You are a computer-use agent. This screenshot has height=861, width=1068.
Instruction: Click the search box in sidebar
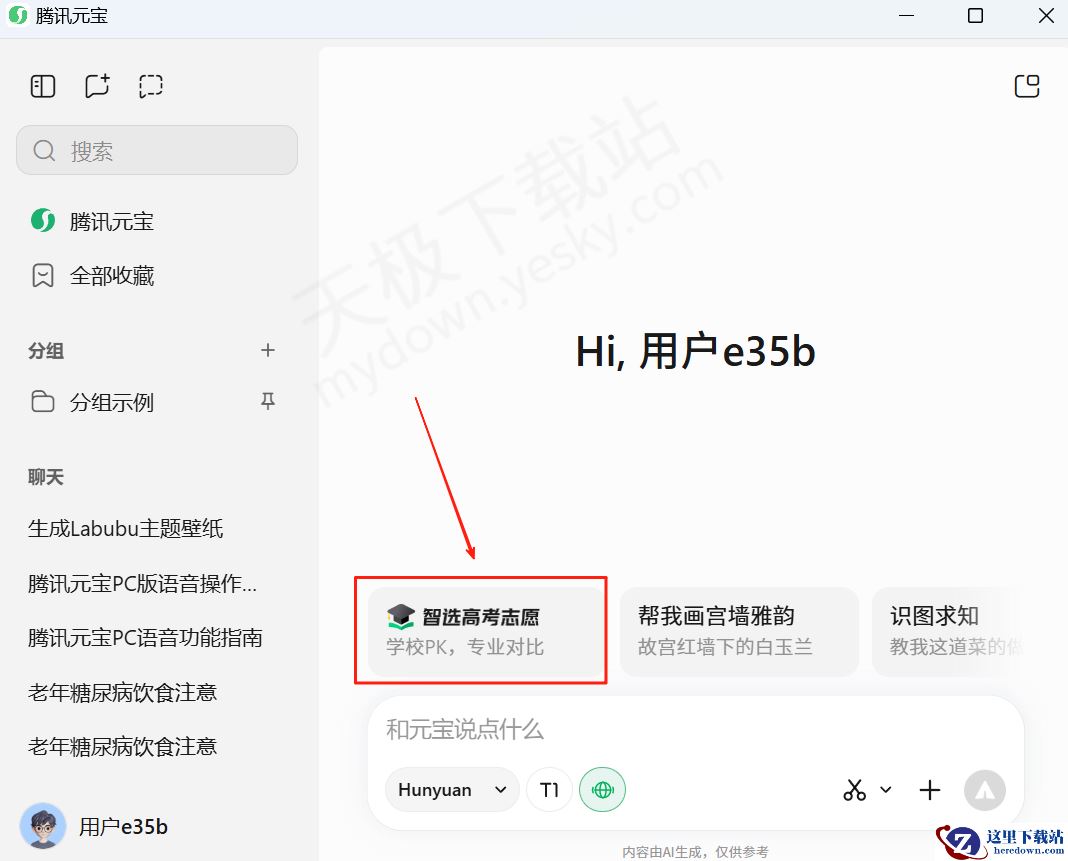click(x=157, y=150)
